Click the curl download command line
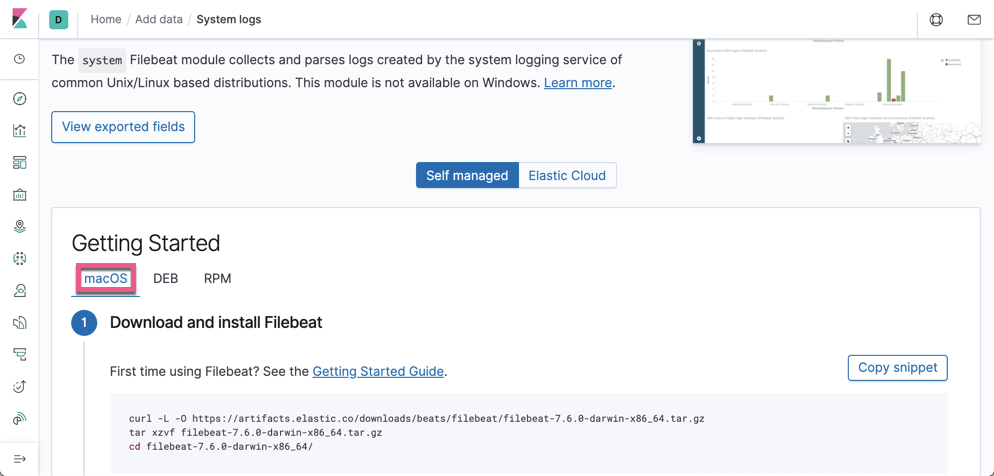Screen dimensions: 994x476 click(417, 419)
